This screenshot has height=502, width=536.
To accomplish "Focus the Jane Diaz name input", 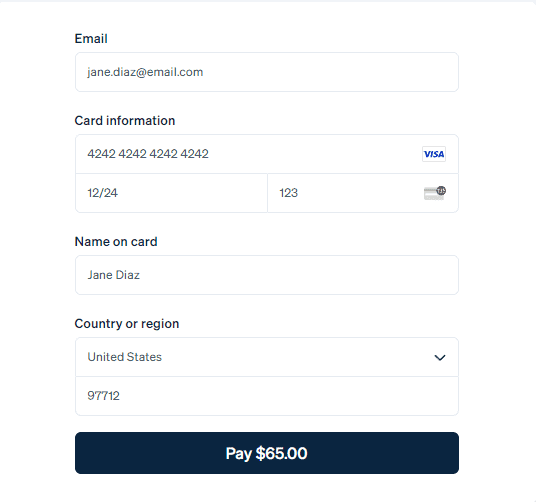I will coord(267,275).
